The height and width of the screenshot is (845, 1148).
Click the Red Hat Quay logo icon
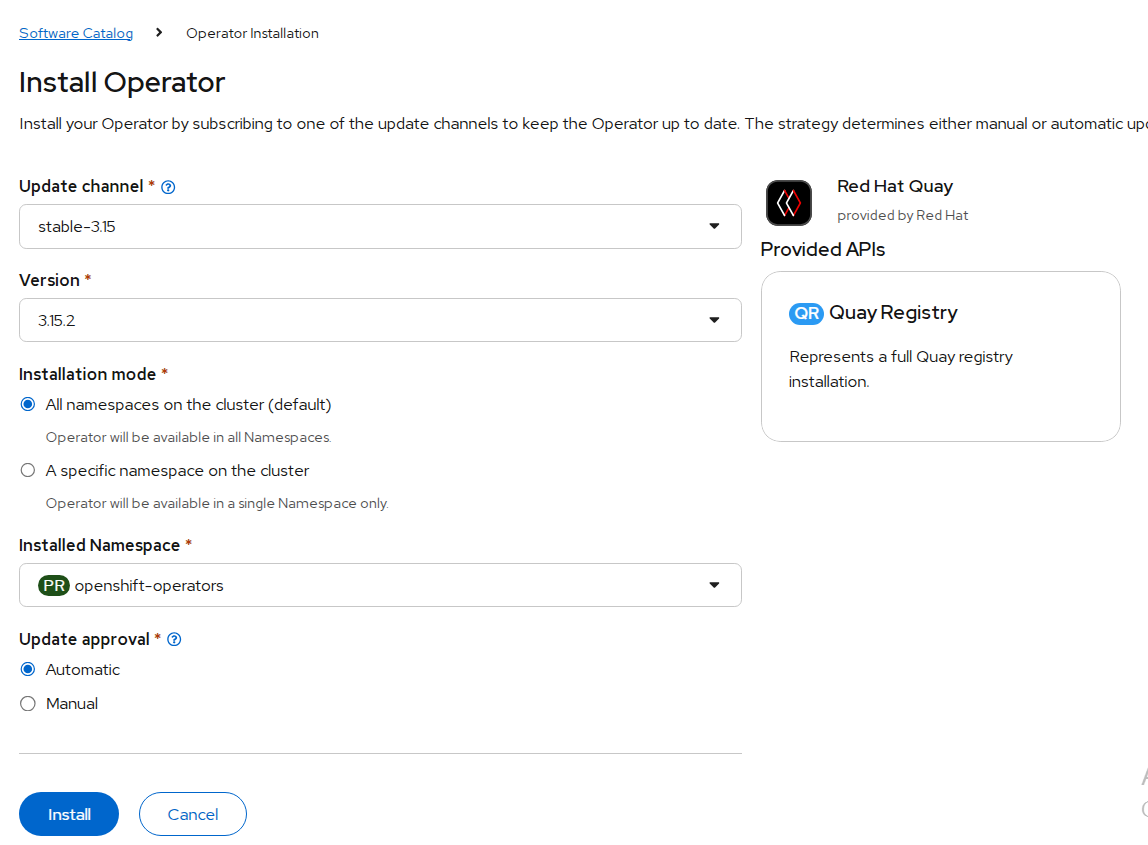[x=788, y=203]
